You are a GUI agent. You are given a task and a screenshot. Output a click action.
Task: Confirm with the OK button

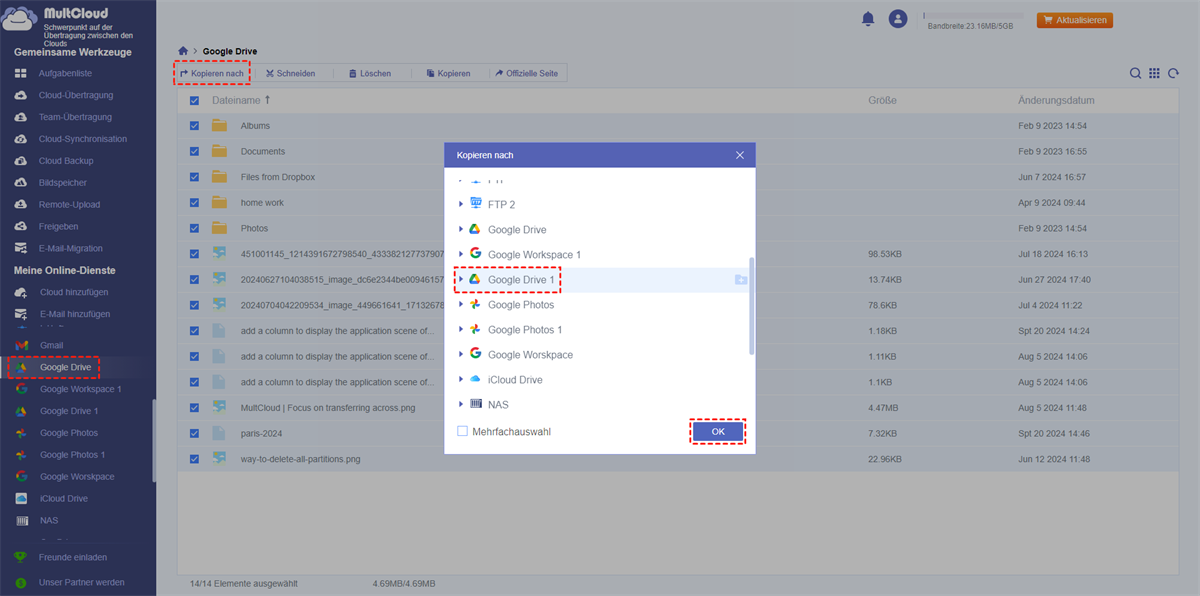pos(718,431)
